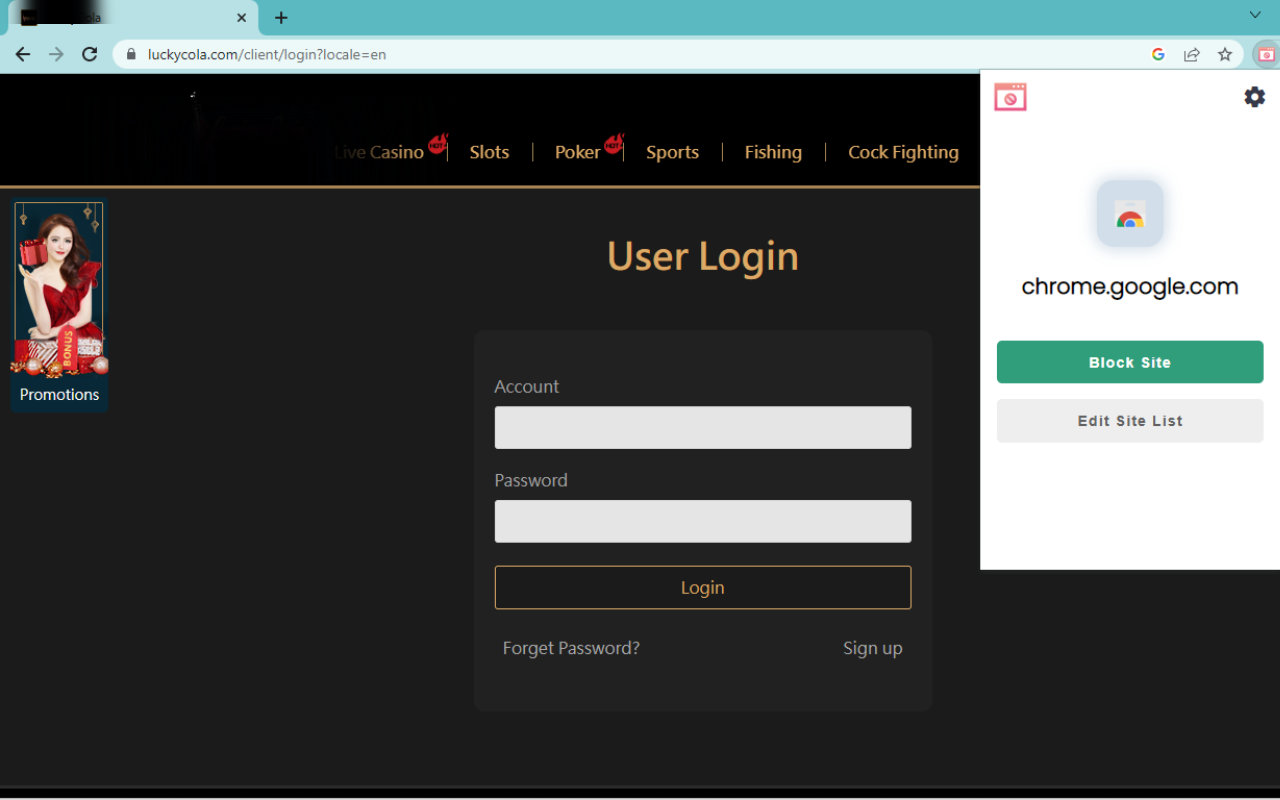Share this page using the share icon
1280x800 pixels.
(1191, 54)
